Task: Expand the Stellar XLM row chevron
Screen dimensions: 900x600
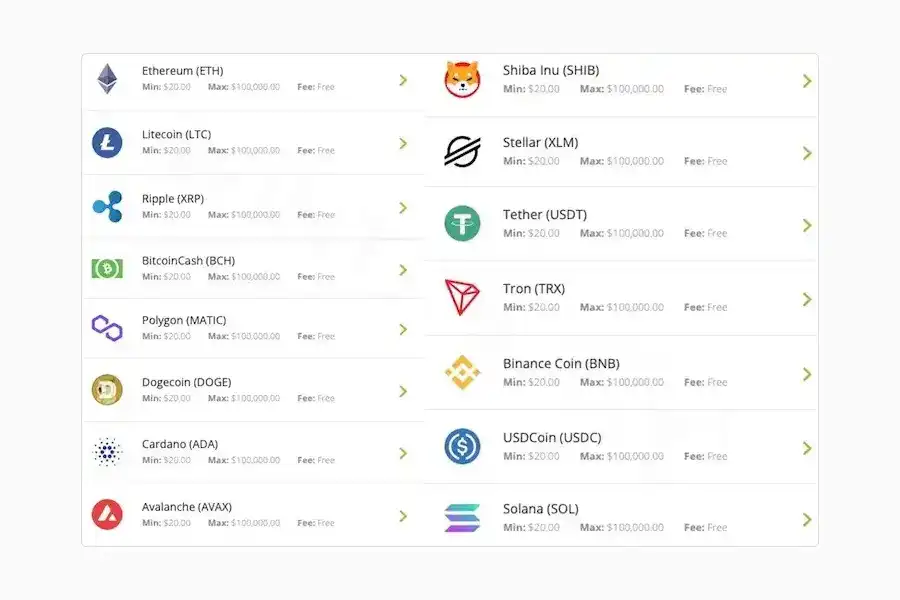Action: 807,152
